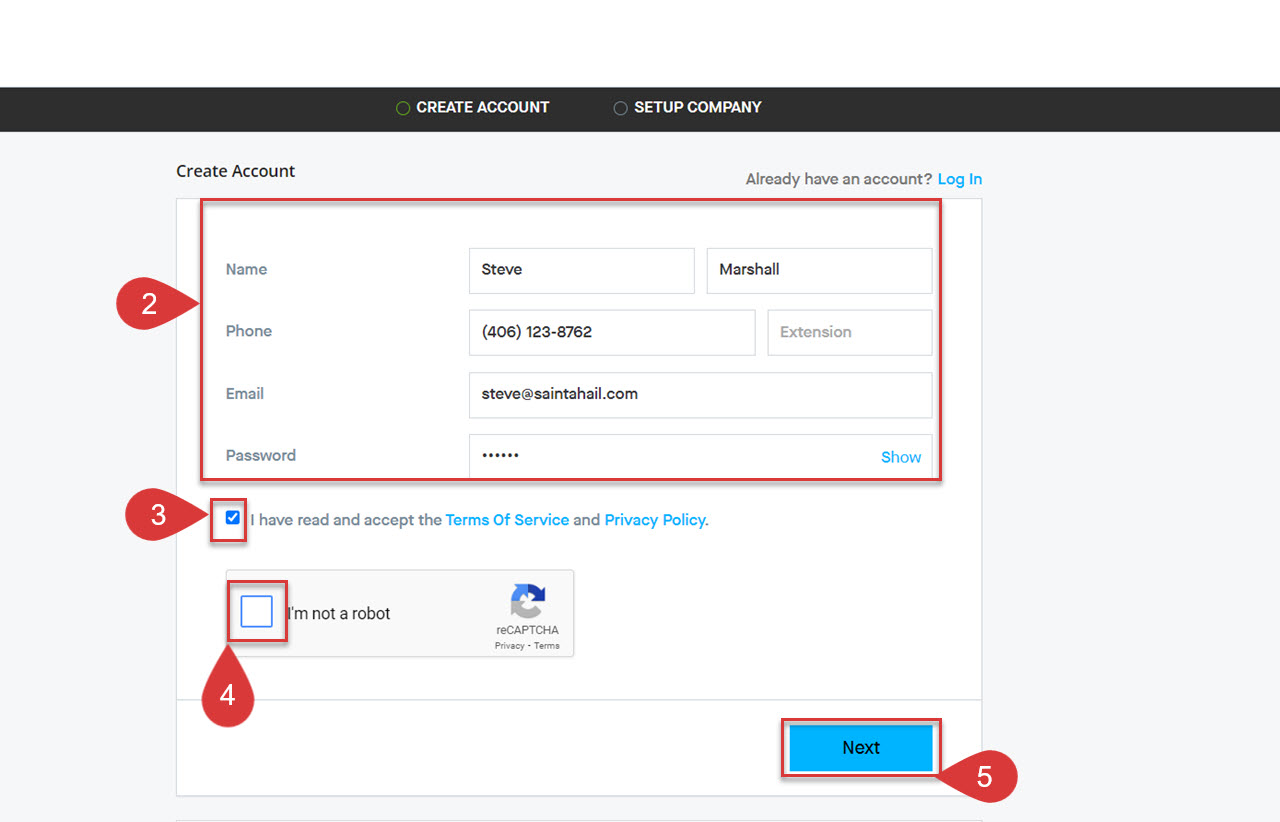
Task: Click the reCAPTCHA logo icon
Action: [527, 602]
